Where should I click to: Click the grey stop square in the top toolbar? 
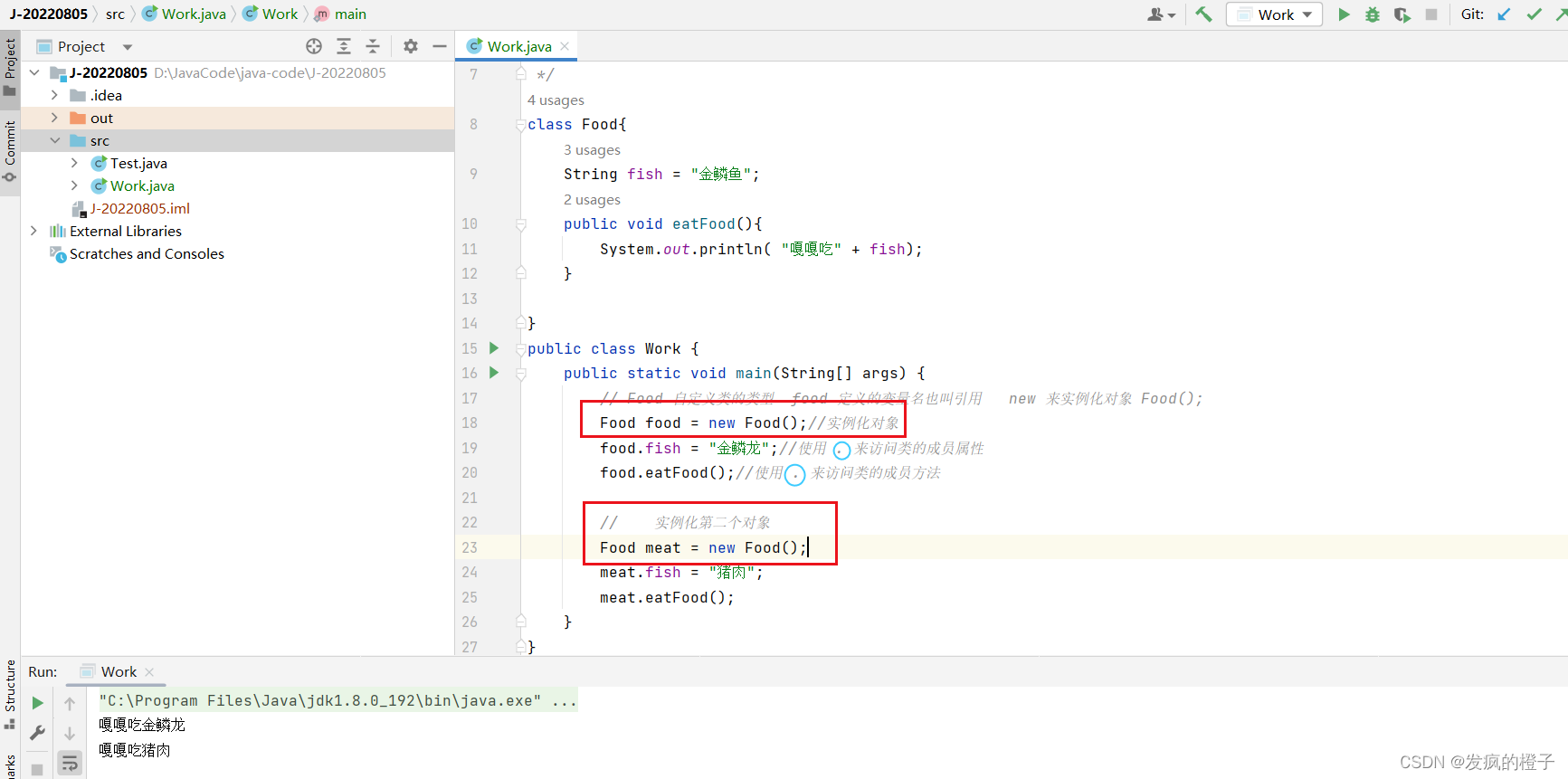pos(1431,14)
